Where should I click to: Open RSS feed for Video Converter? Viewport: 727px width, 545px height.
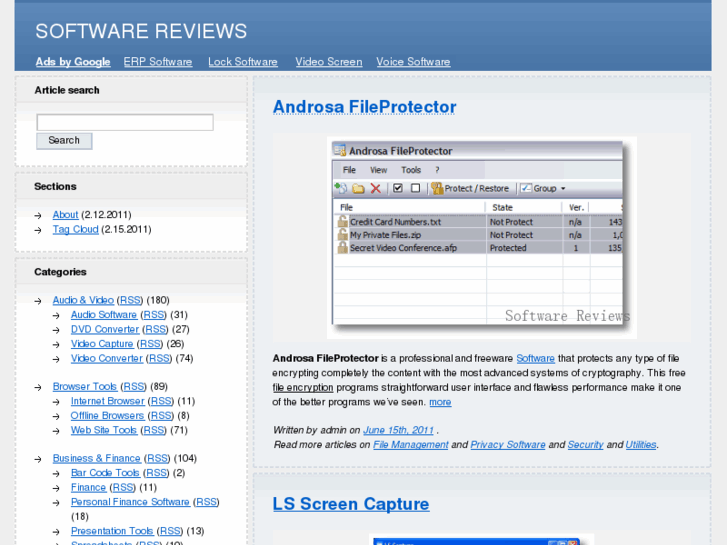point(159,358)
